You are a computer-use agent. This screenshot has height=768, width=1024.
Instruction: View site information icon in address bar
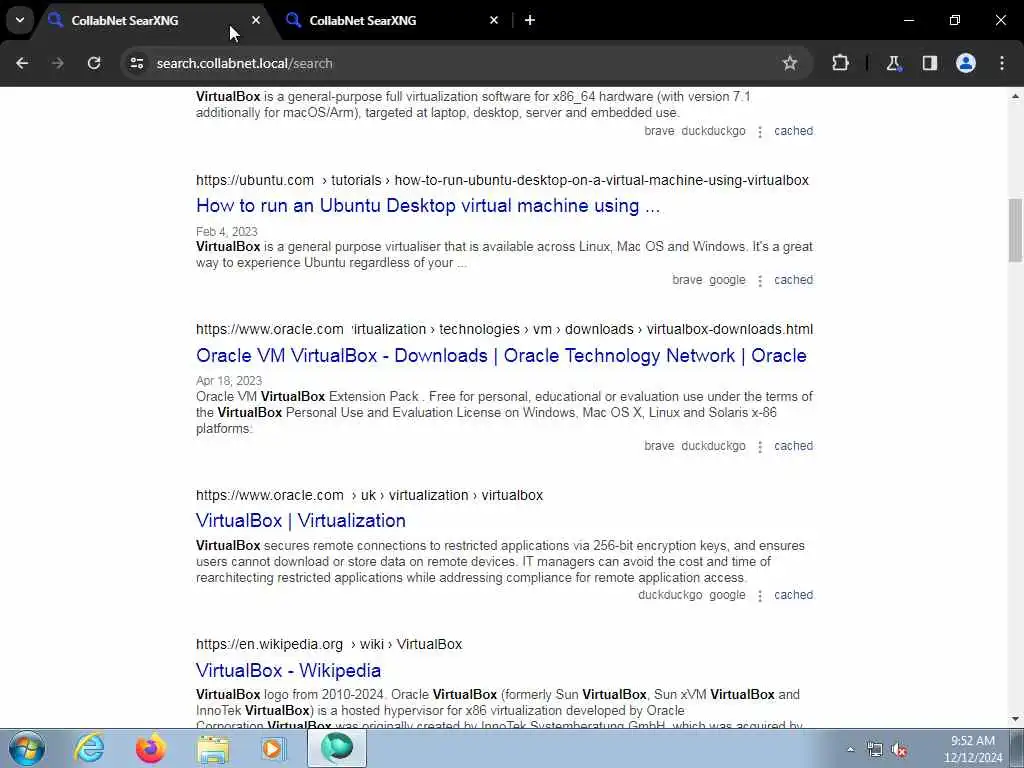pos(136,63)
